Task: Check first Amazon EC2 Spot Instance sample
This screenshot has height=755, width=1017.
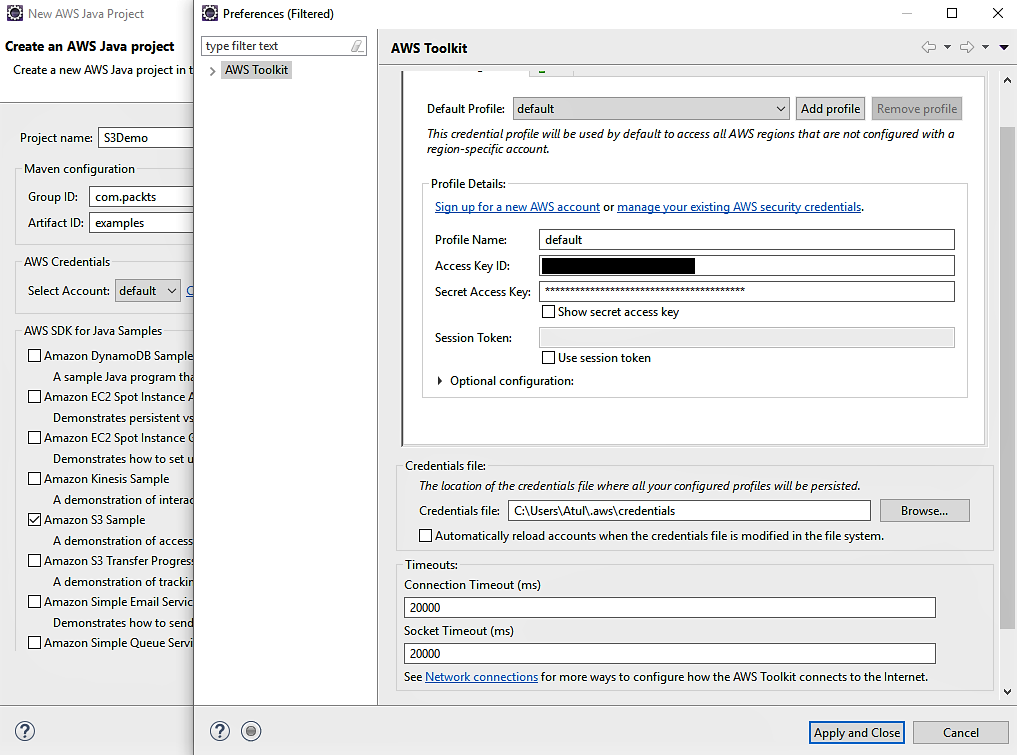Action: coord(34,396)
